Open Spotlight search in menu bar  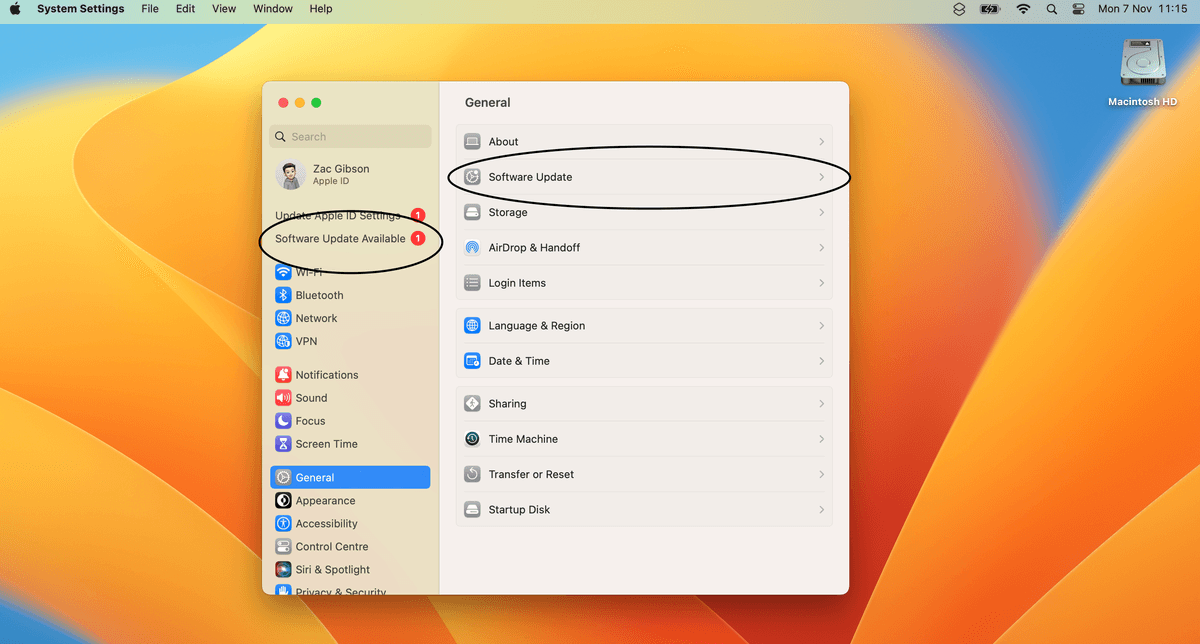(x=1051, y=9)
